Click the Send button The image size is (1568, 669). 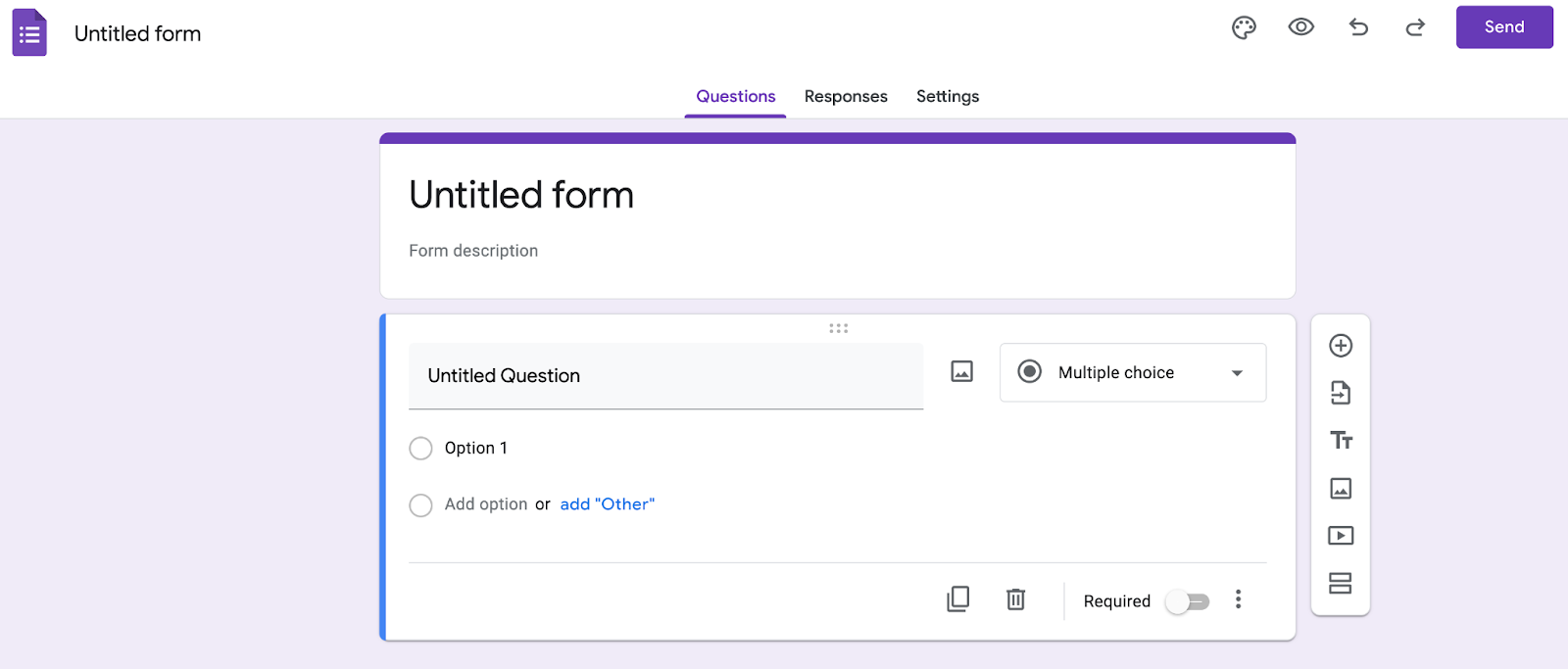(x=1504, y=27)
